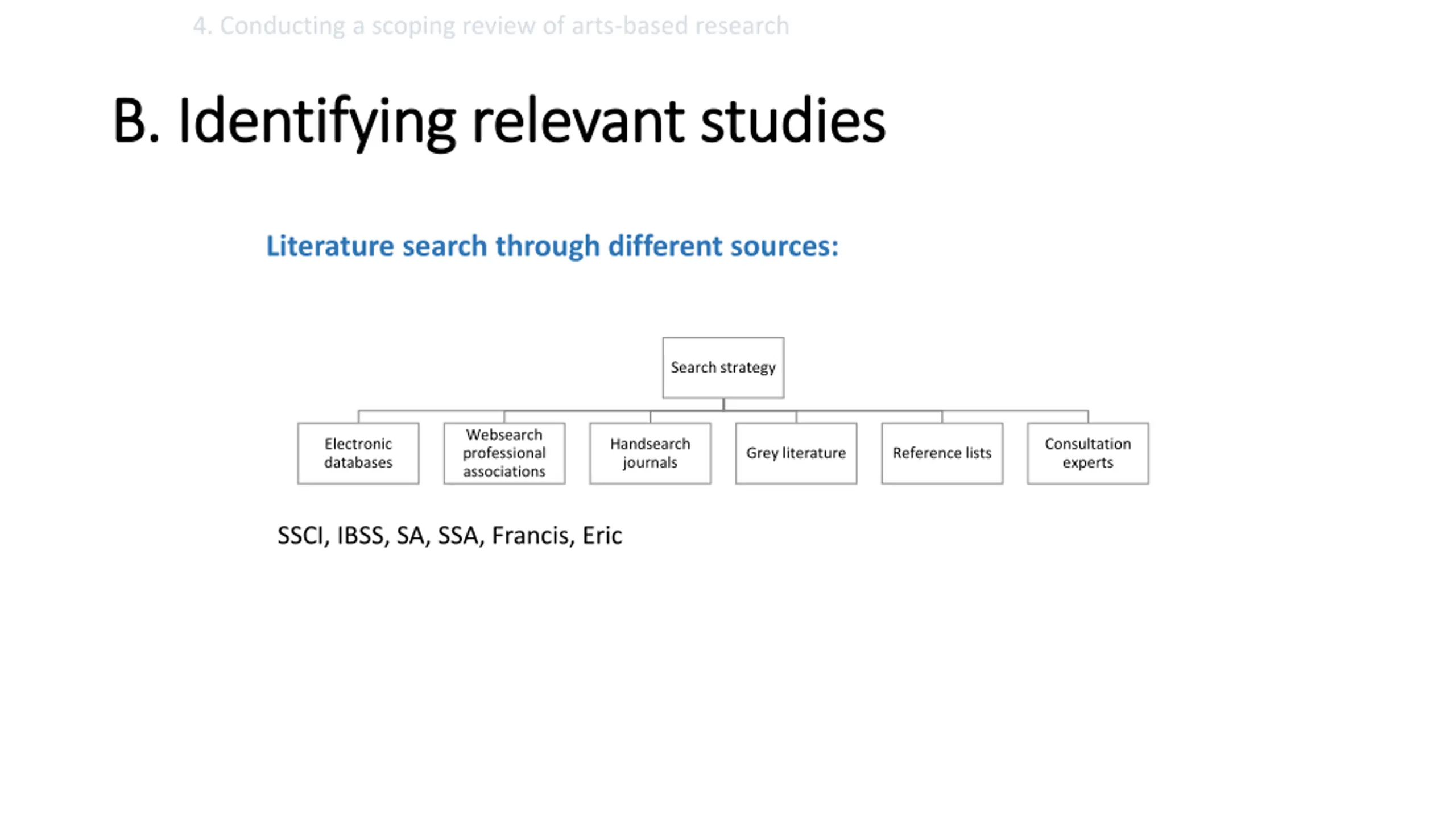Click the Consultation experts box
This screenshot has width=1456, height=819.
click(1088, 453)
